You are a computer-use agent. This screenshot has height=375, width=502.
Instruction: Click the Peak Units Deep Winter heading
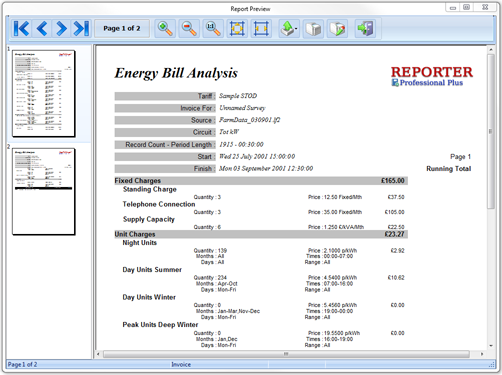tap(160, 325)
